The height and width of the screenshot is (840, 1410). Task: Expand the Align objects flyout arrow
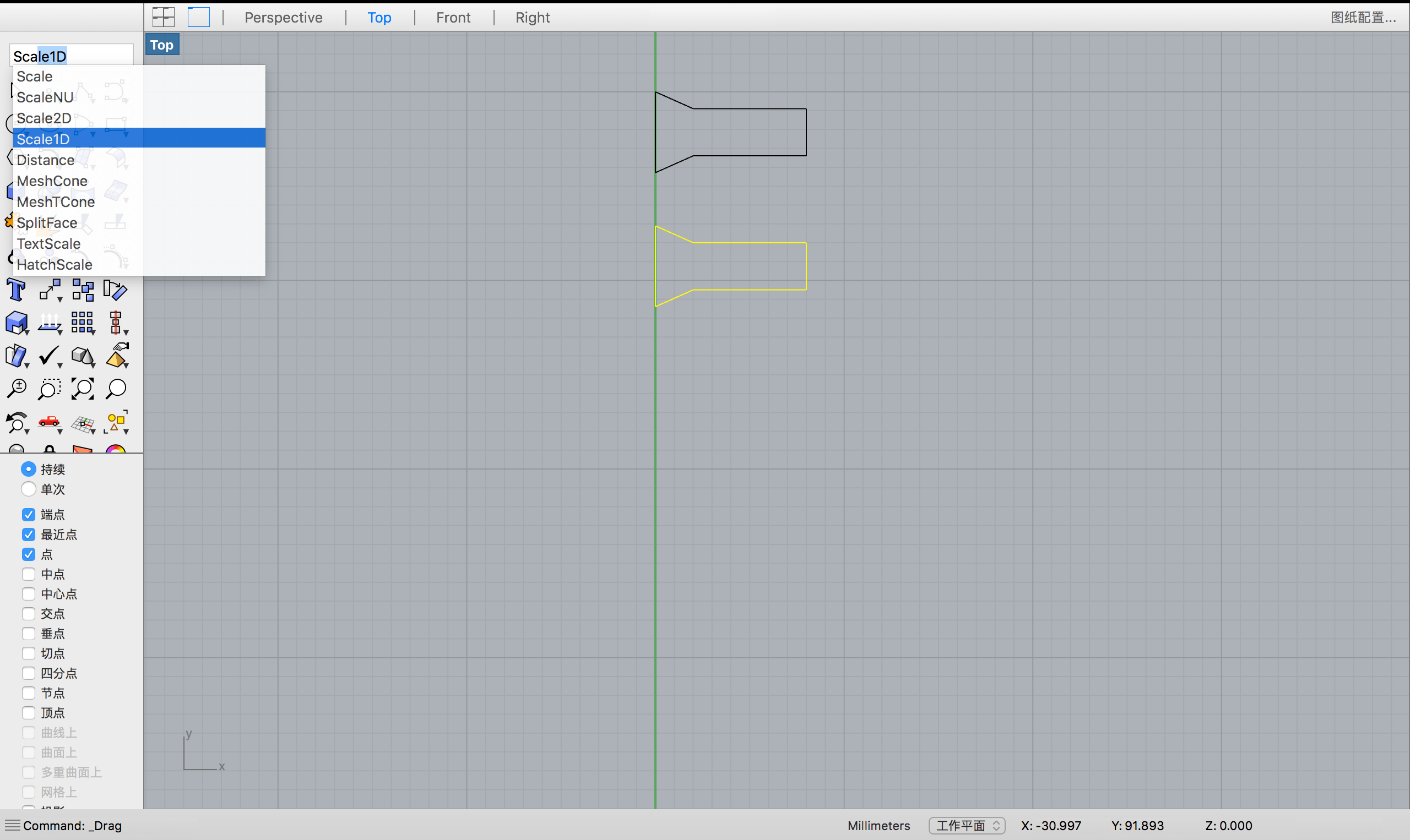tap(126, 332)
